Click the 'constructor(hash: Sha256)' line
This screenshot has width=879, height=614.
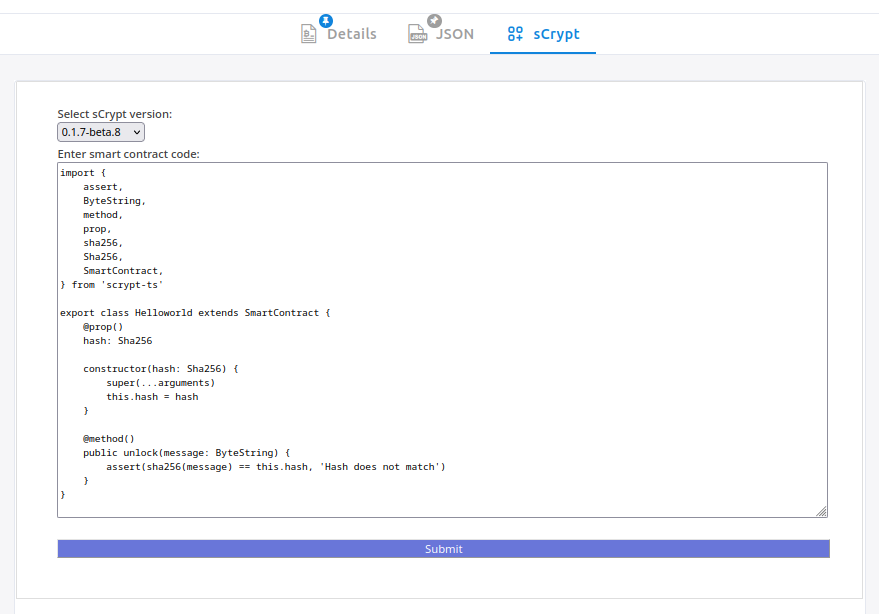(160, 369)
